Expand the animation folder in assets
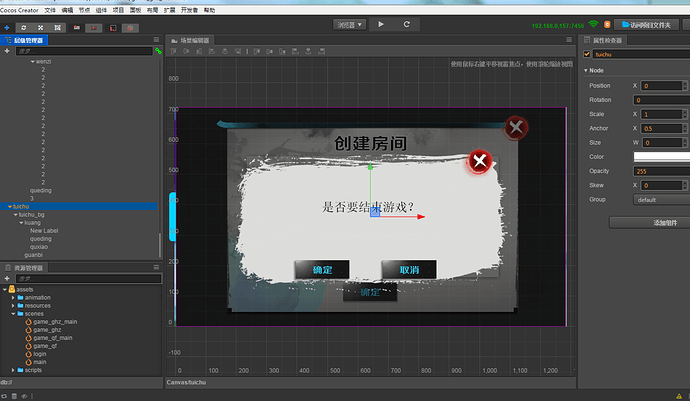The width and height of the screenshot is (690, 401). [x=13, y=298]
